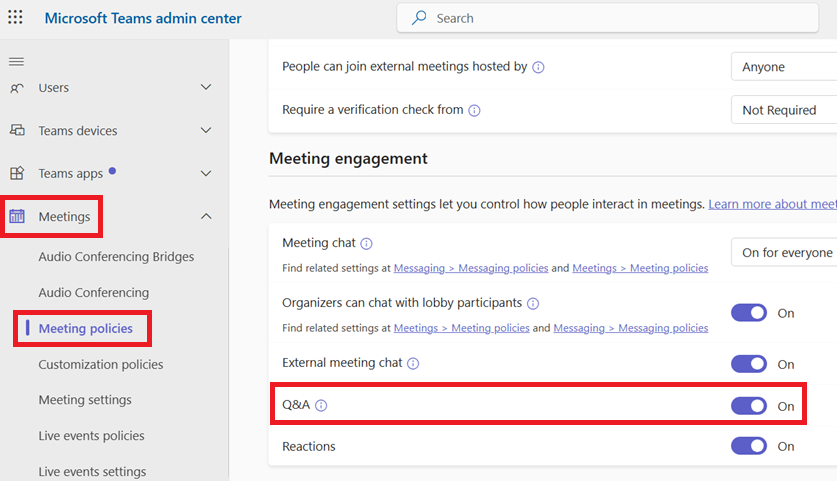Follow Meeting policies link under lobby chat
838x481 pixels.
[462, 328]
